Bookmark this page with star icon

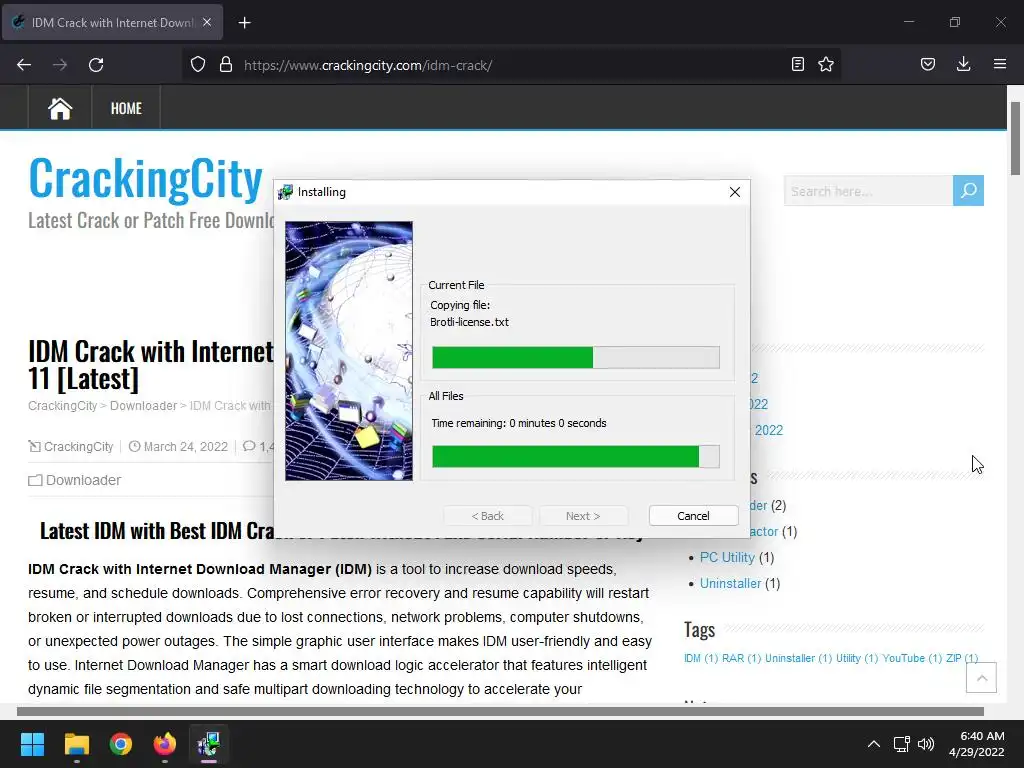(x=826, y=65)
